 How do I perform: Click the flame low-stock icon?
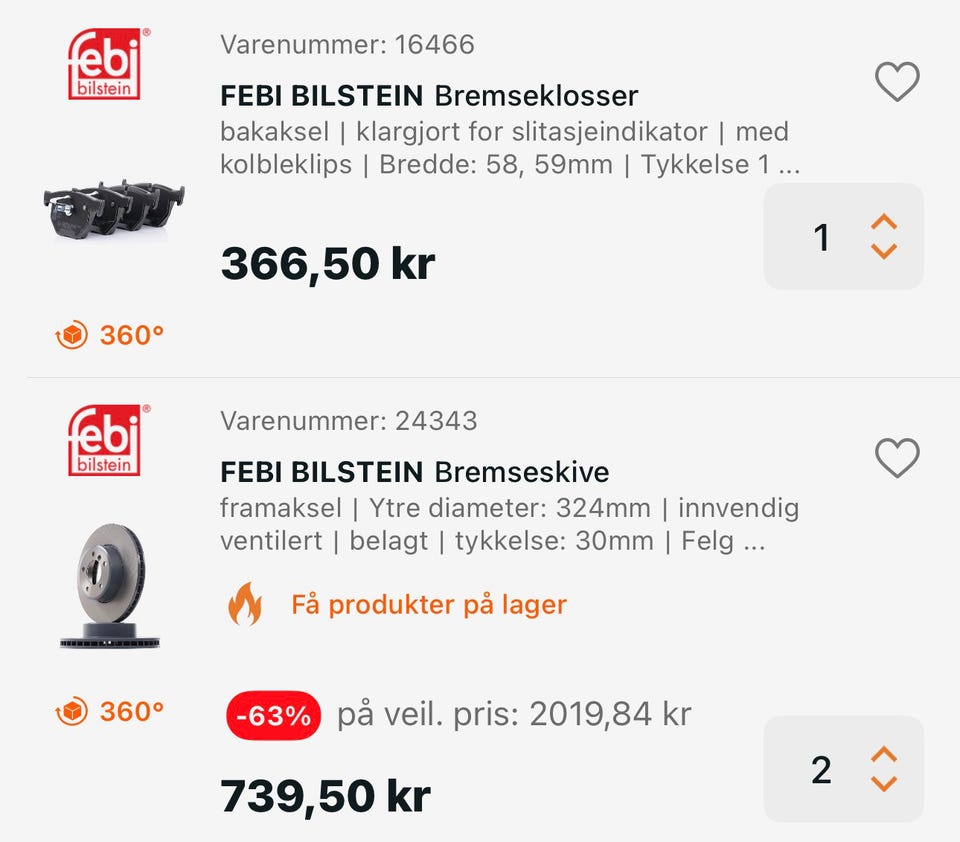(x=245, y=605)
